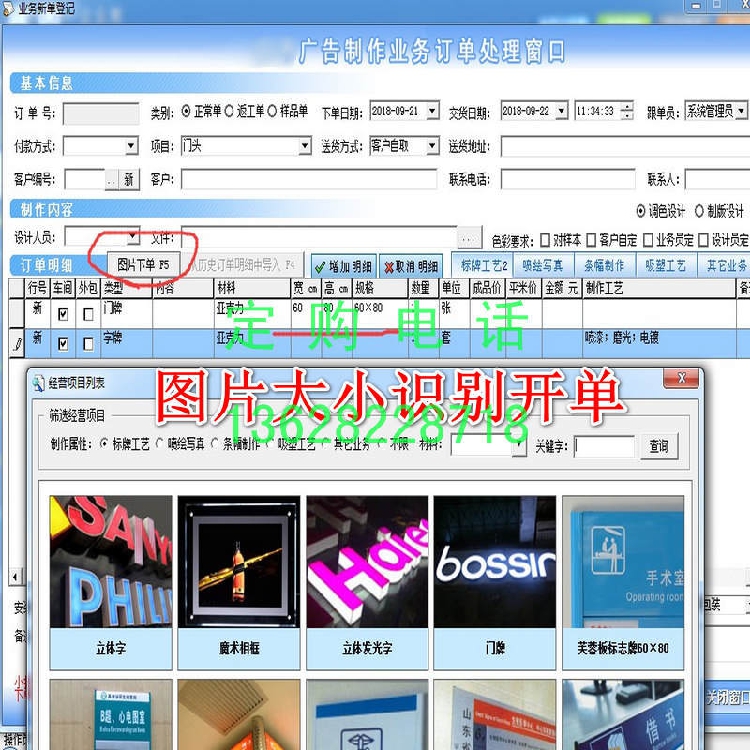Click the 送货地址 input field
The image size is (750, 750).
point(625,146)
